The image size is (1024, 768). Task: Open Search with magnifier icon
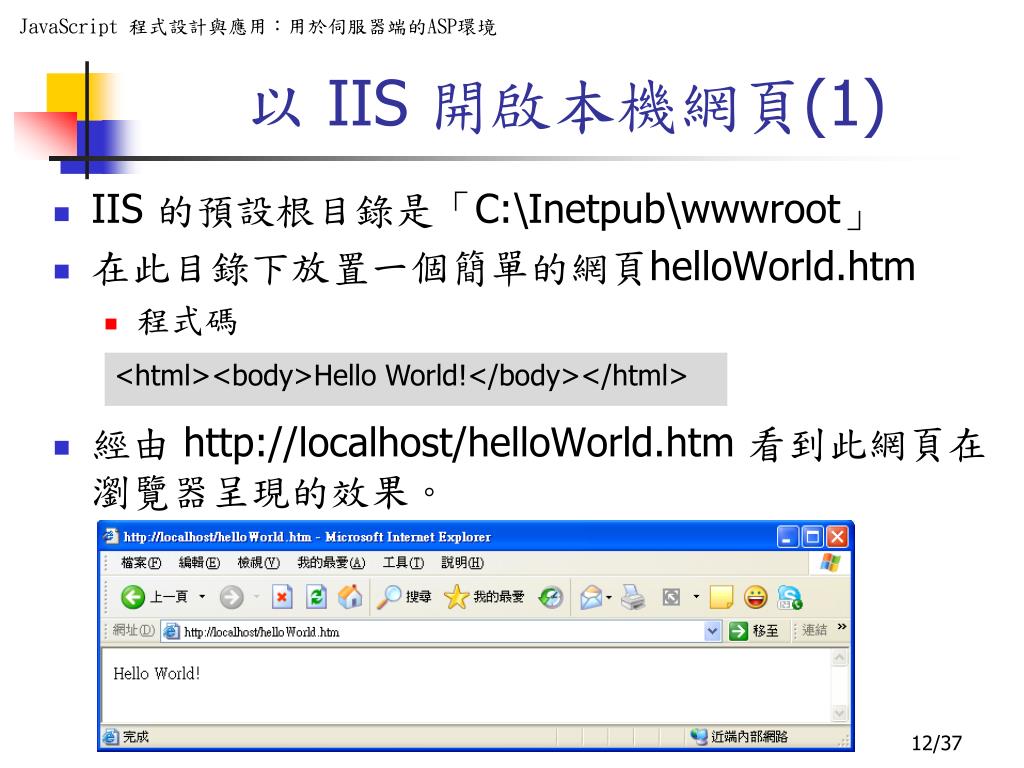389,597
